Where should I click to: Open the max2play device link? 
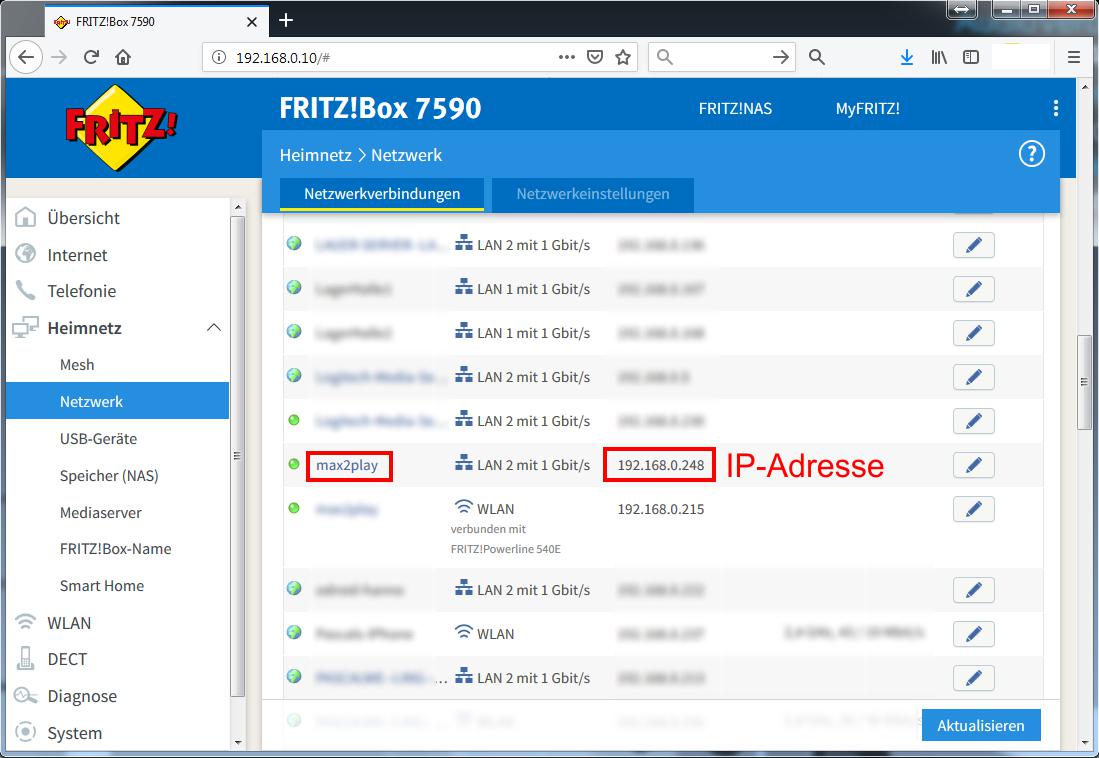coord(347,465)
